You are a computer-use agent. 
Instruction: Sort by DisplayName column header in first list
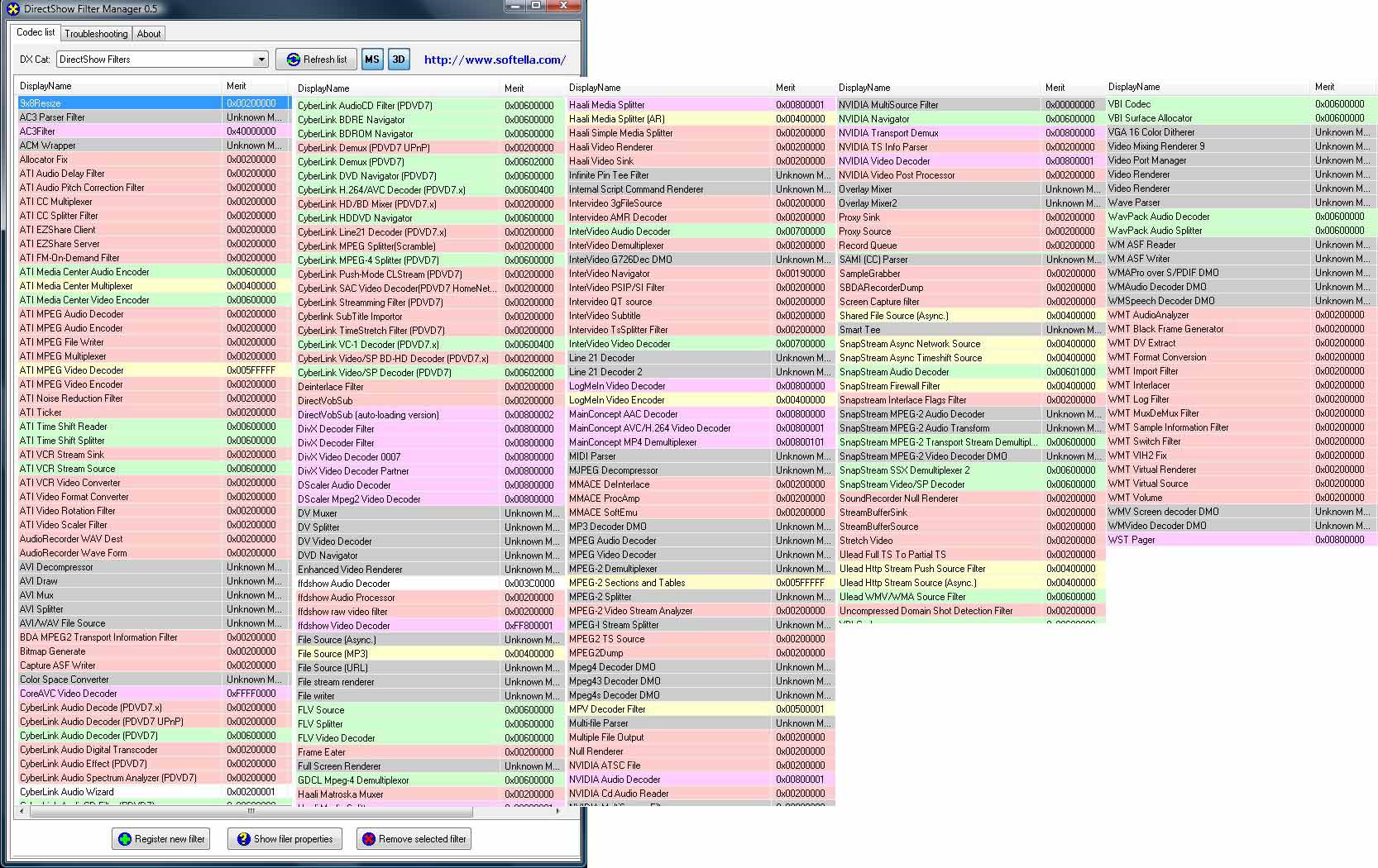pos(120,86)
